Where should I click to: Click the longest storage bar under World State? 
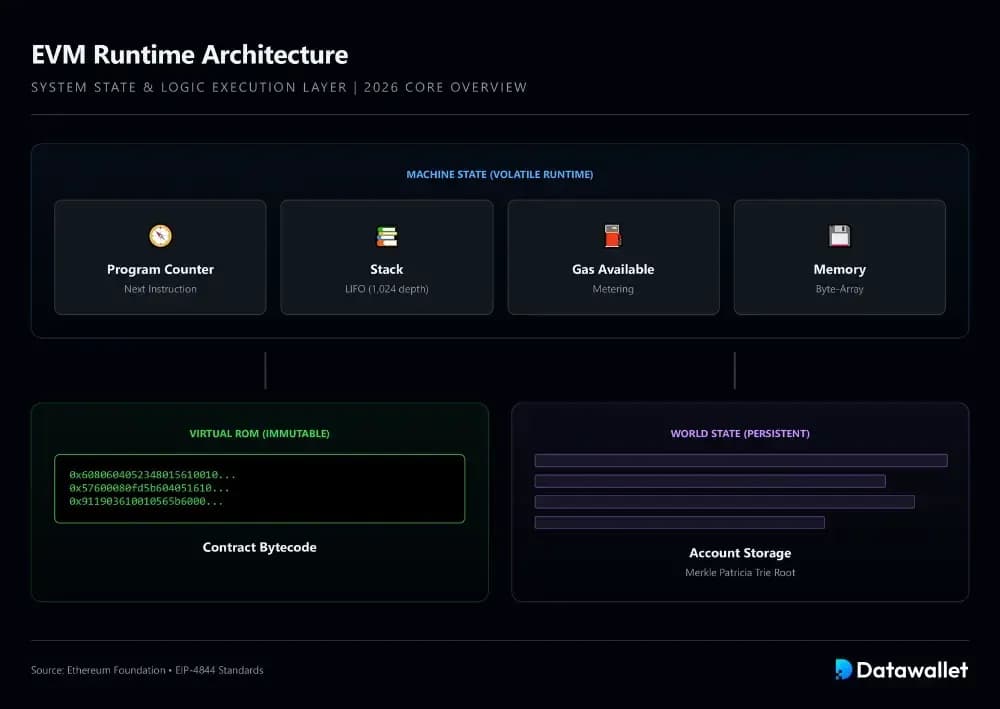click(x=742, y=460)
